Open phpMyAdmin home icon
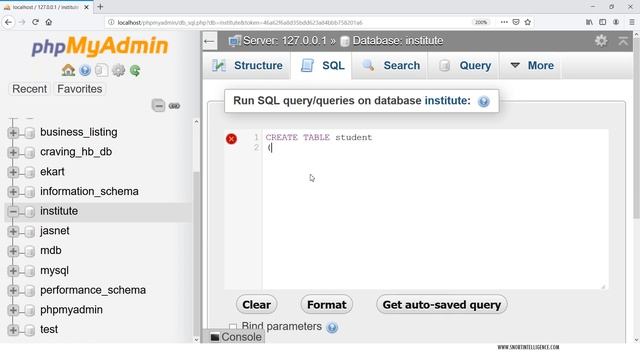The image size is (640, 360). tap(68, 71)
